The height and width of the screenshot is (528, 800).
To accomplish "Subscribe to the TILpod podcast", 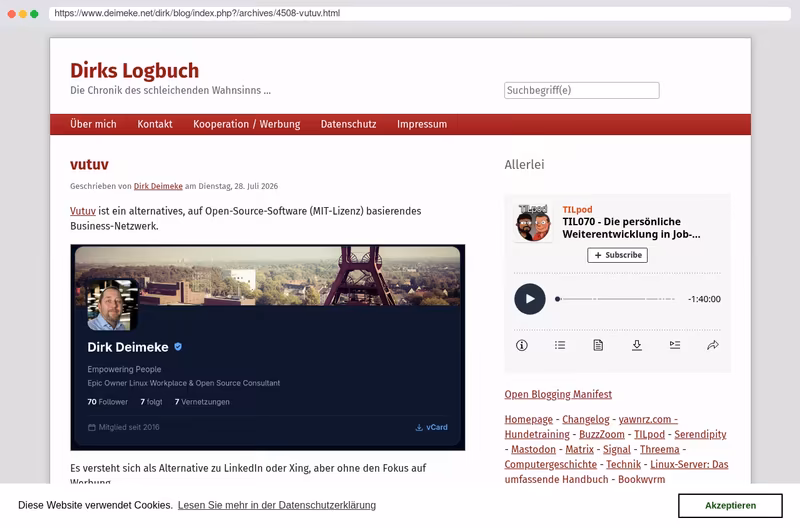I will [x=617, y=255].
